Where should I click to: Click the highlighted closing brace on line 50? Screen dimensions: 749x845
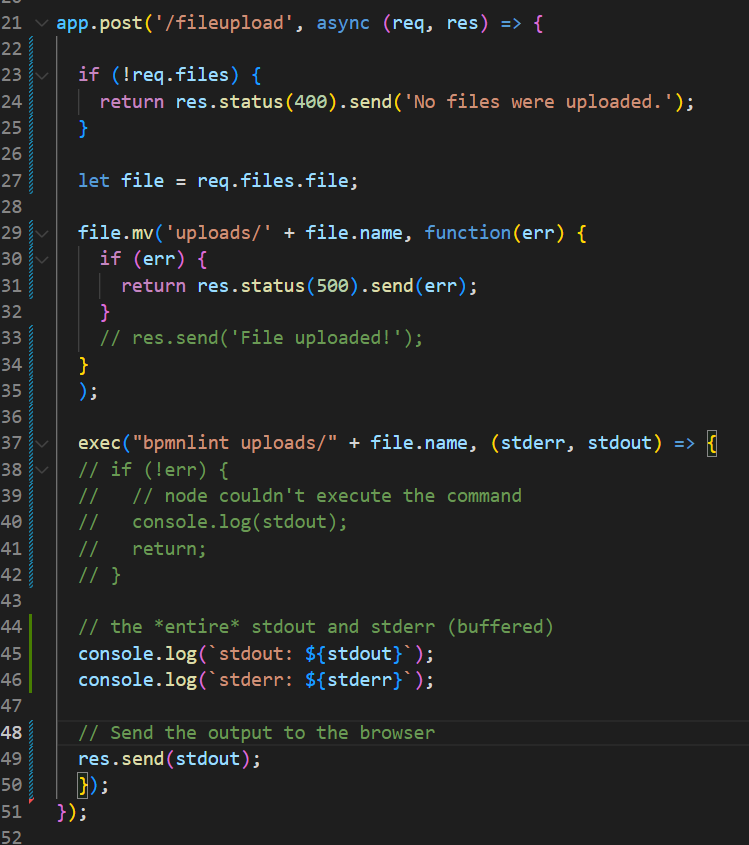pos(83,785)
